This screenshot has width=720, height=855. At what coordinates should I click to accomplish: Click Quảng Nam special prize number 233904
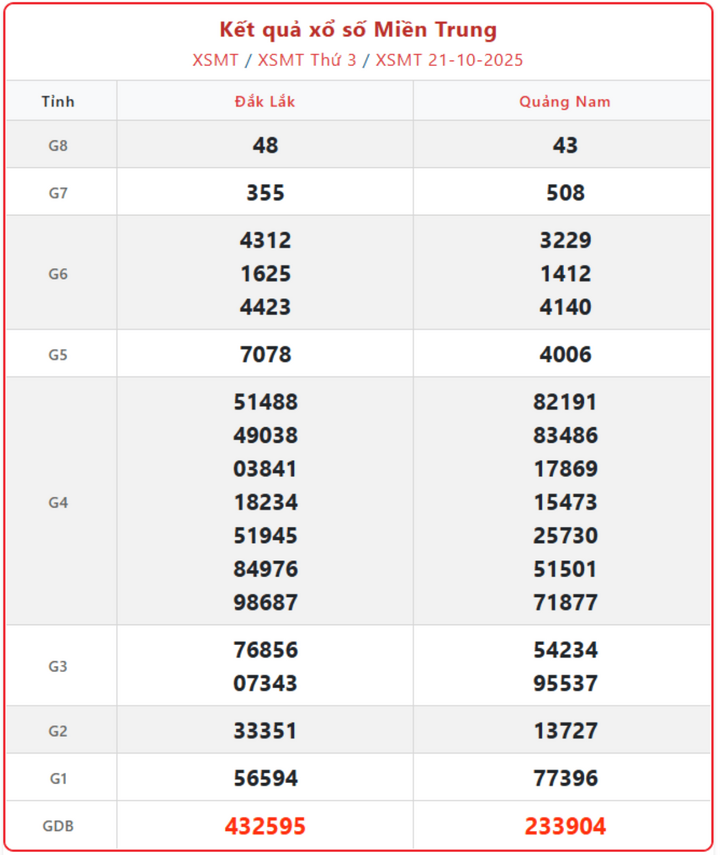point(565,826)
